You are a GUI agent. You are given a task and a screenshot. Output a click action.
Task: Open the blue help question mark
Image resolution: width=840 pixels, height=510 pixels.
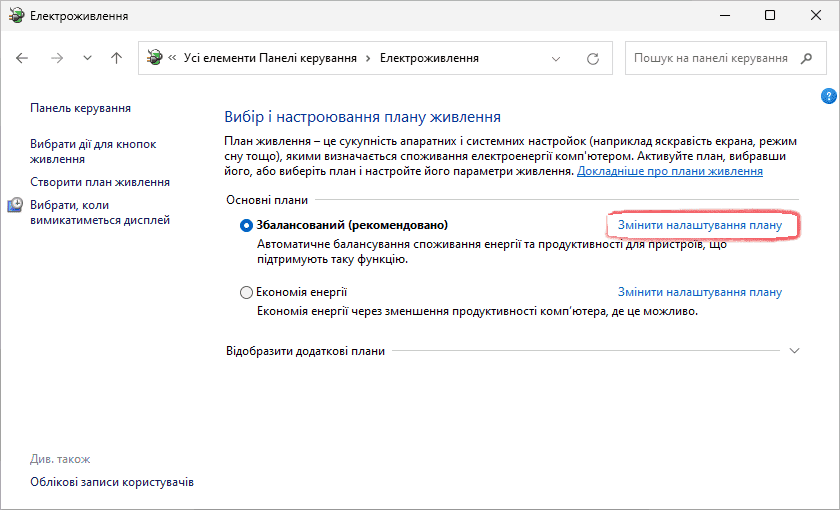pyautogui.click(x=827, y=96)
